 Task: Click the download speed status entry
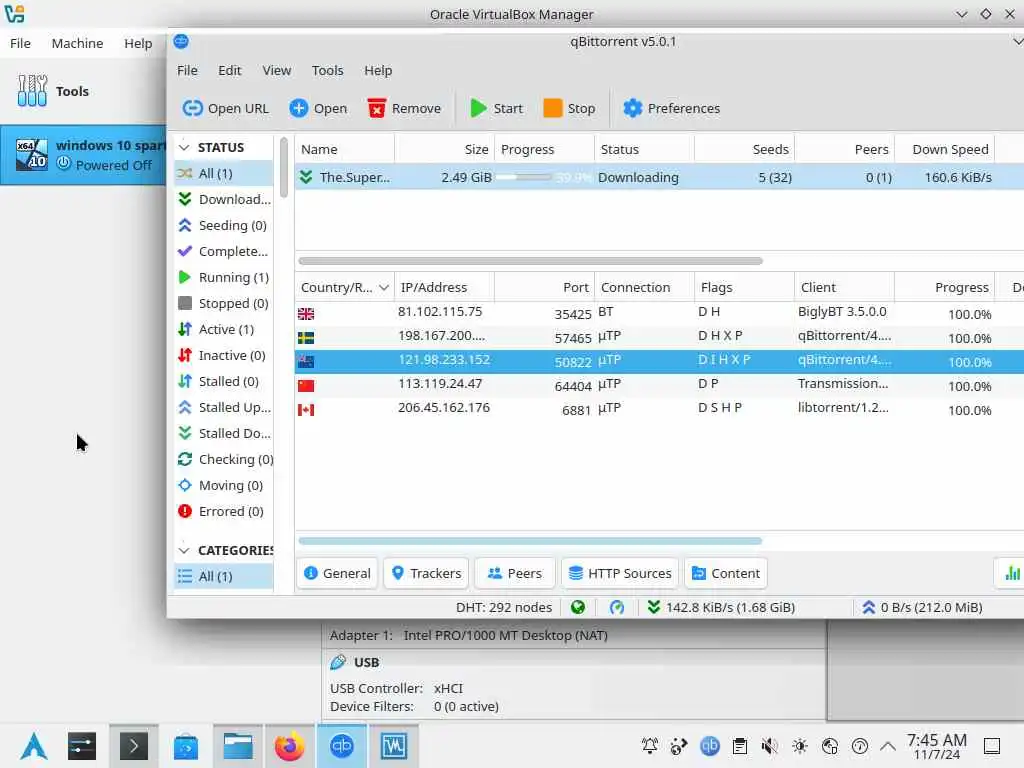pyautogui.click(x=721, y=607)
